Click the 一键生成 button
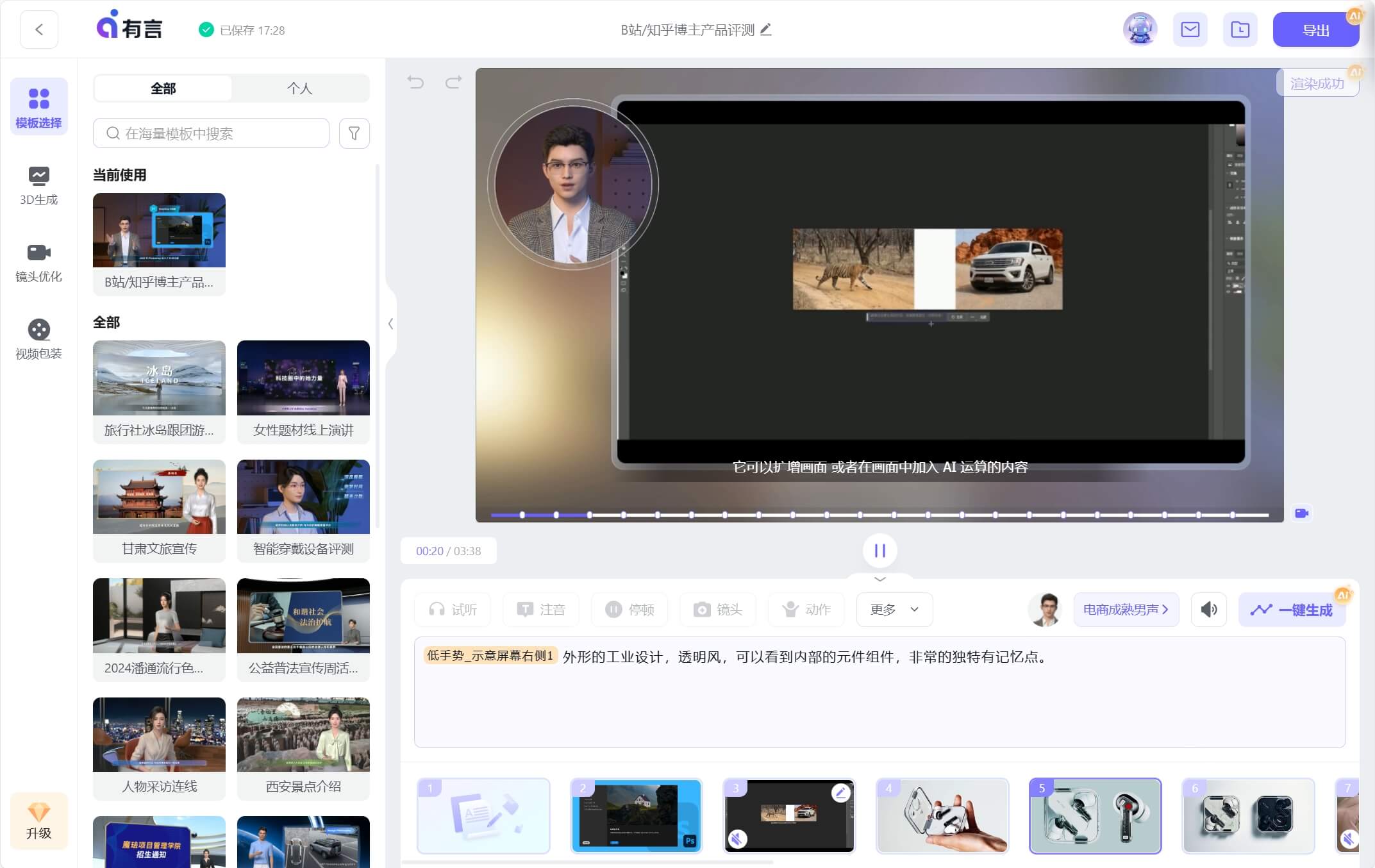The height and width of the screenshot is (868, 1375). [x=1292, y=609]
